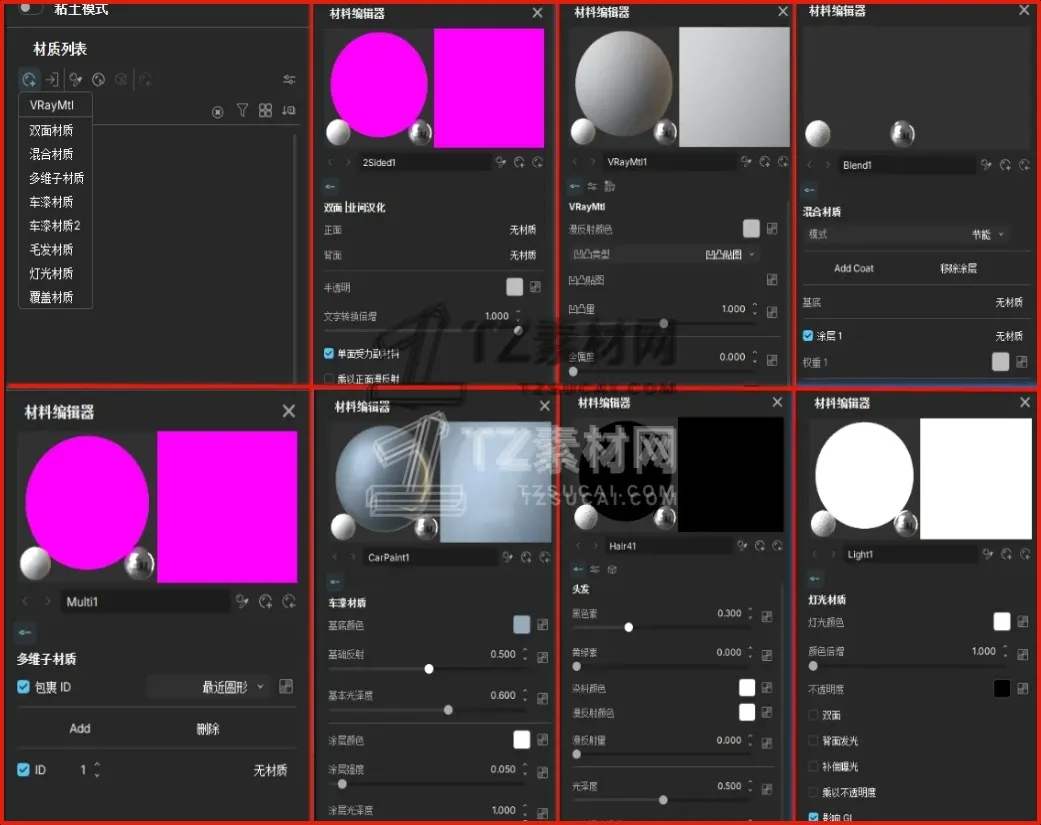This screenshot has height=825, width=1041.
Task: Click the import material arrow icon in material list
Action: 52,80
